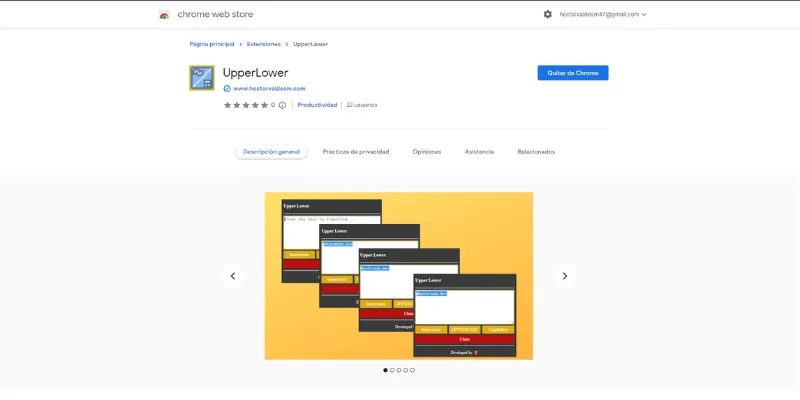Click 'UpperLower' breadcrumb text
The height and width of the screenshot is (400, 800).
(310, 44)
